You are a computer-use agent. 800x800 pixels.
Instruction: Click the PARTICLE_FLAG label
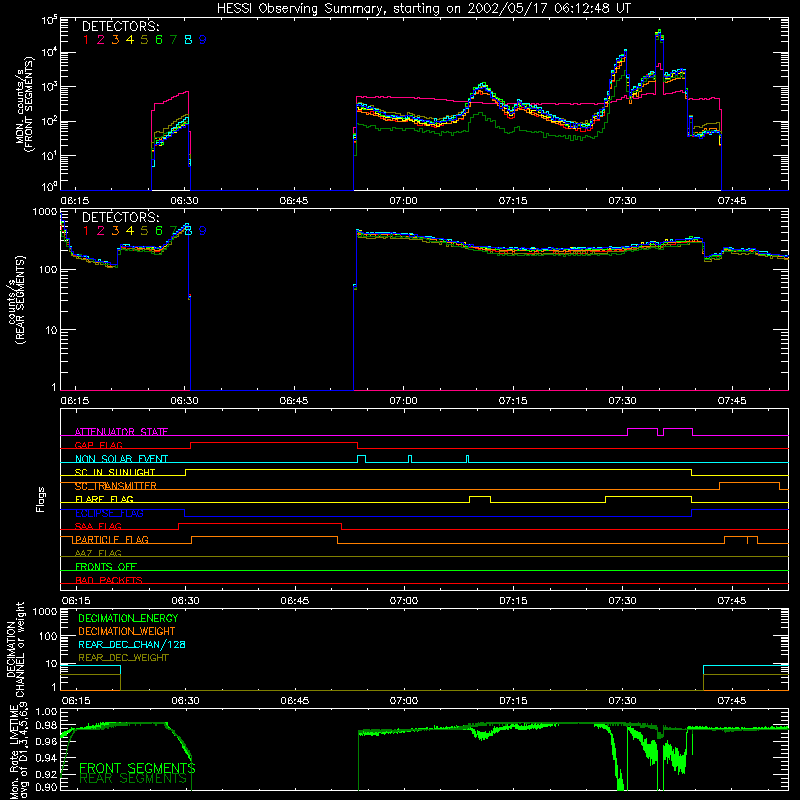point(111,539)
